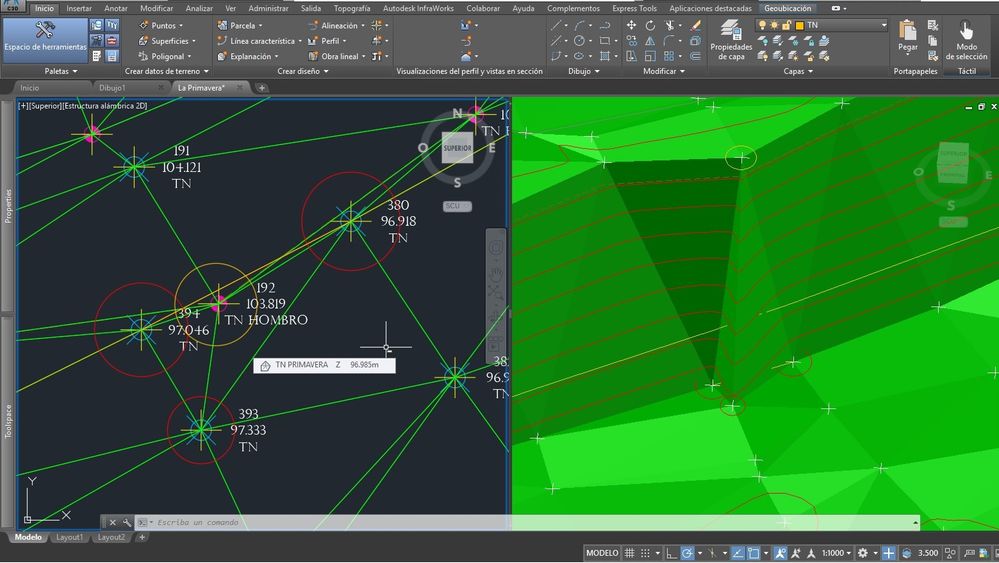This screenshot has height=563, width=999.
Task: Toggle polar tracking in status bar
Action: coord(687,553)
